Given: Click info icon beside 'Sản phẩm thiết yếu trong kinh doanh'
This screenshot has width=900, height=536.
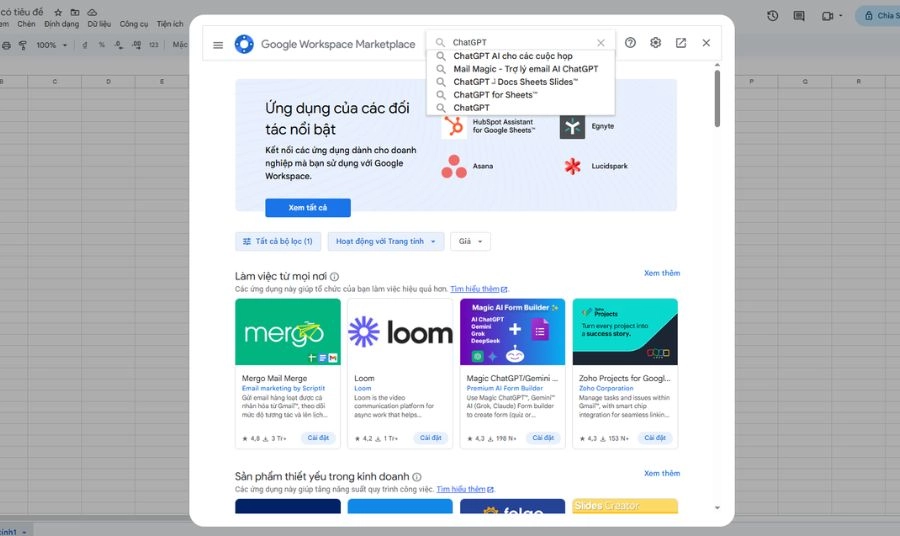Looking at the screenshot, I should point(417,477).
